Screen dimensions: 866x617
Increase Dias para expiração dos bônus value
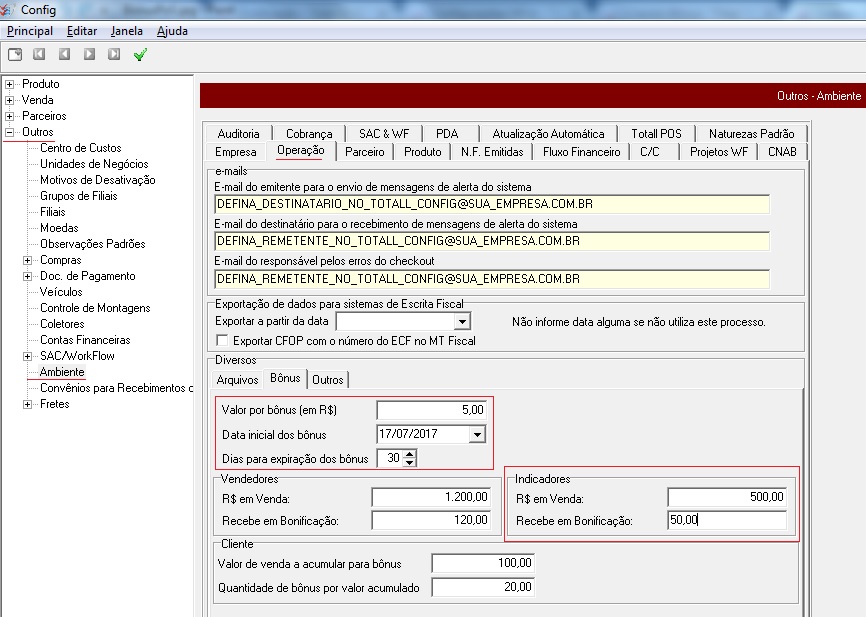(x=409, y=454)
